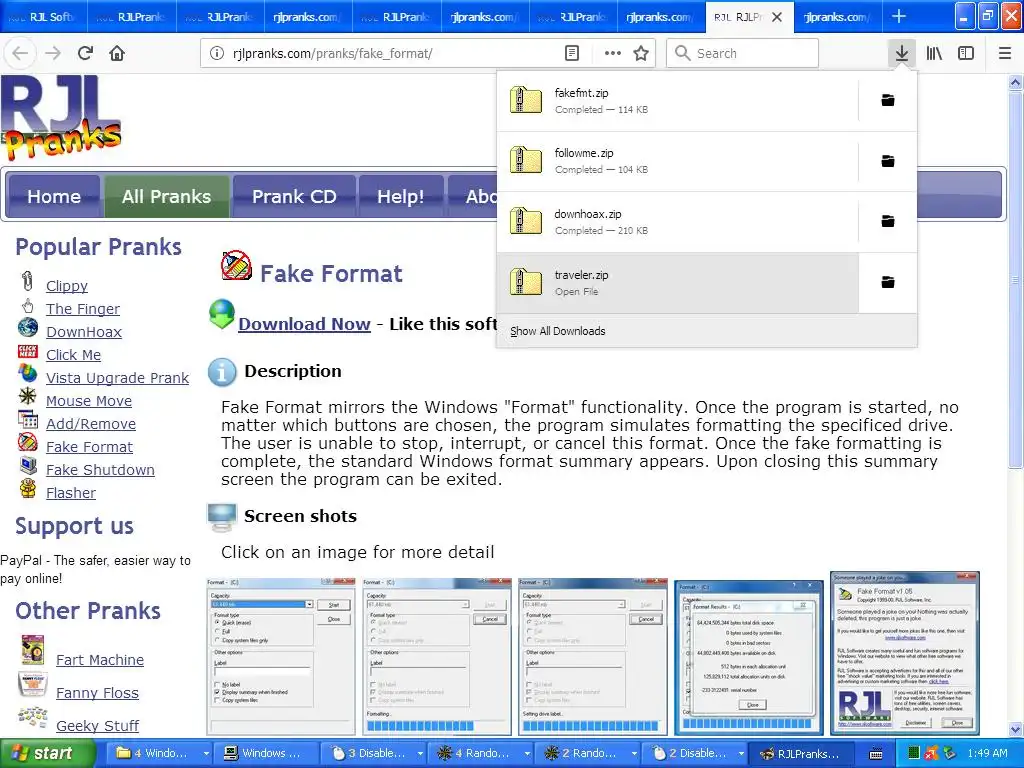Open the Vista Upgrade Prank link
1024x768 pixels.
pyautogui.click(x=118, y=378)
